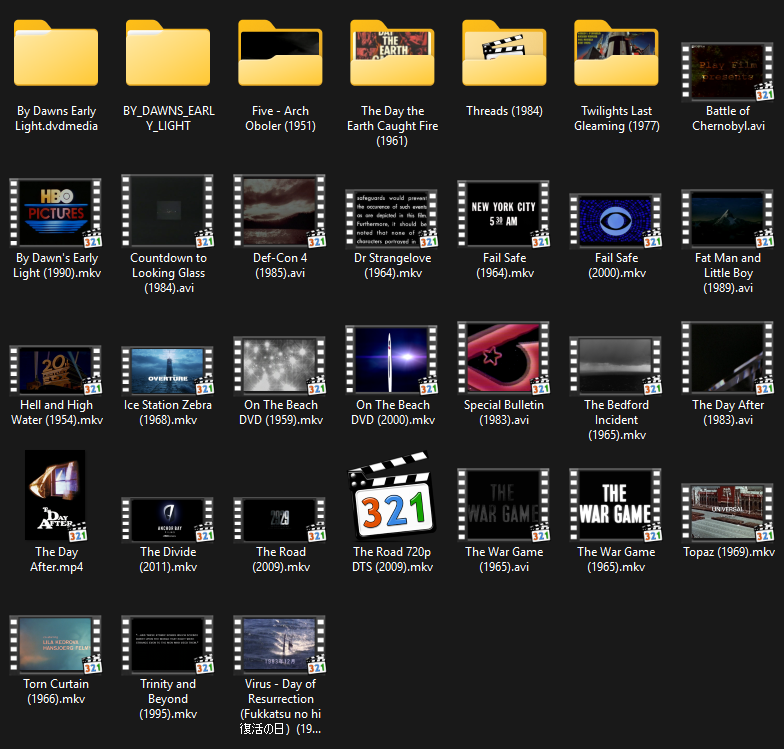The width and height of the screenshot is (784, 749).
Task: Select Topaz (1969).mkv thumbnail
Action: point(728,512)
